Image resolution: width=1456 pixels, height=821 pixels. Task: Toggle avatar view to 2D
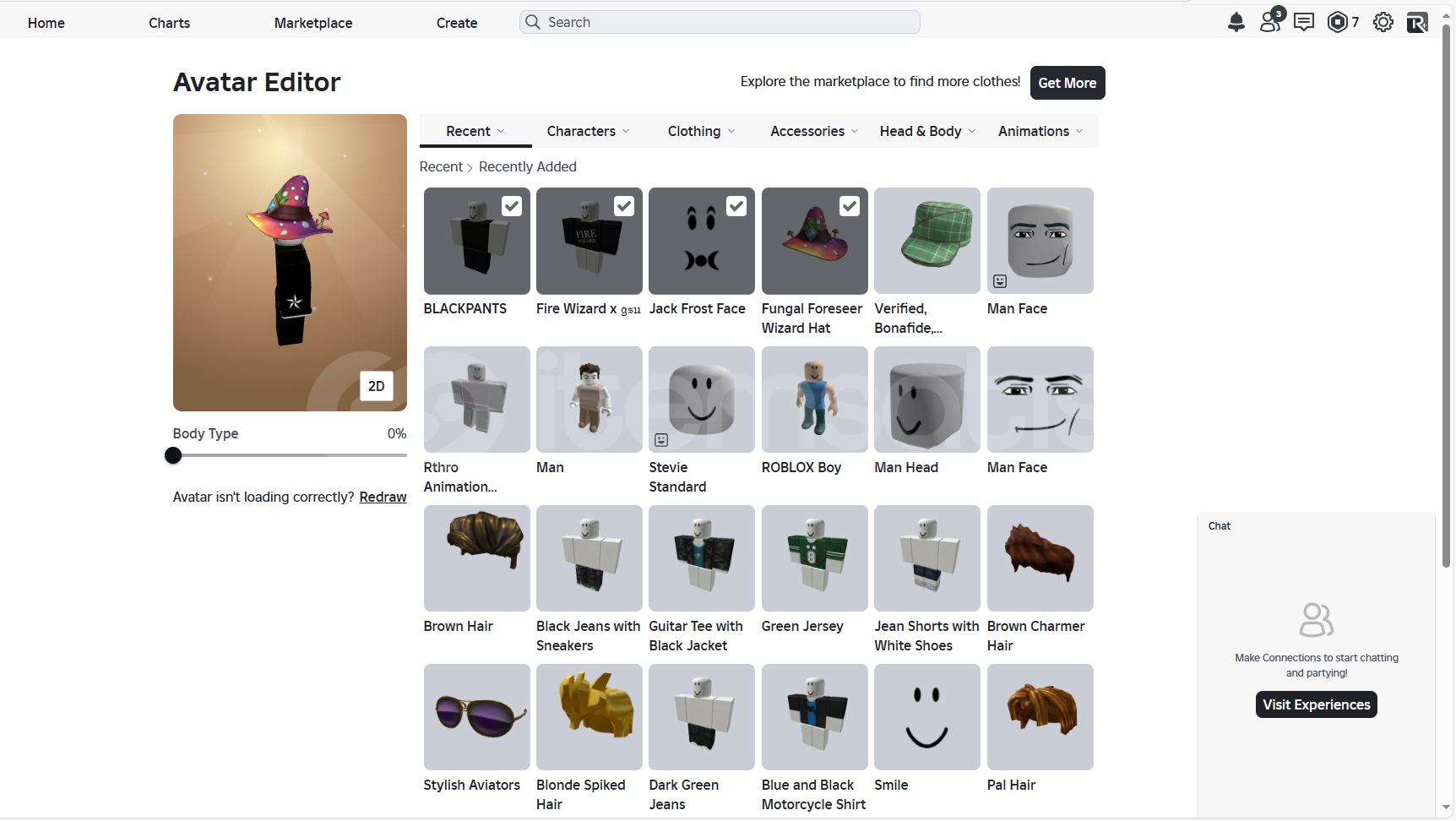pos(377,386)
